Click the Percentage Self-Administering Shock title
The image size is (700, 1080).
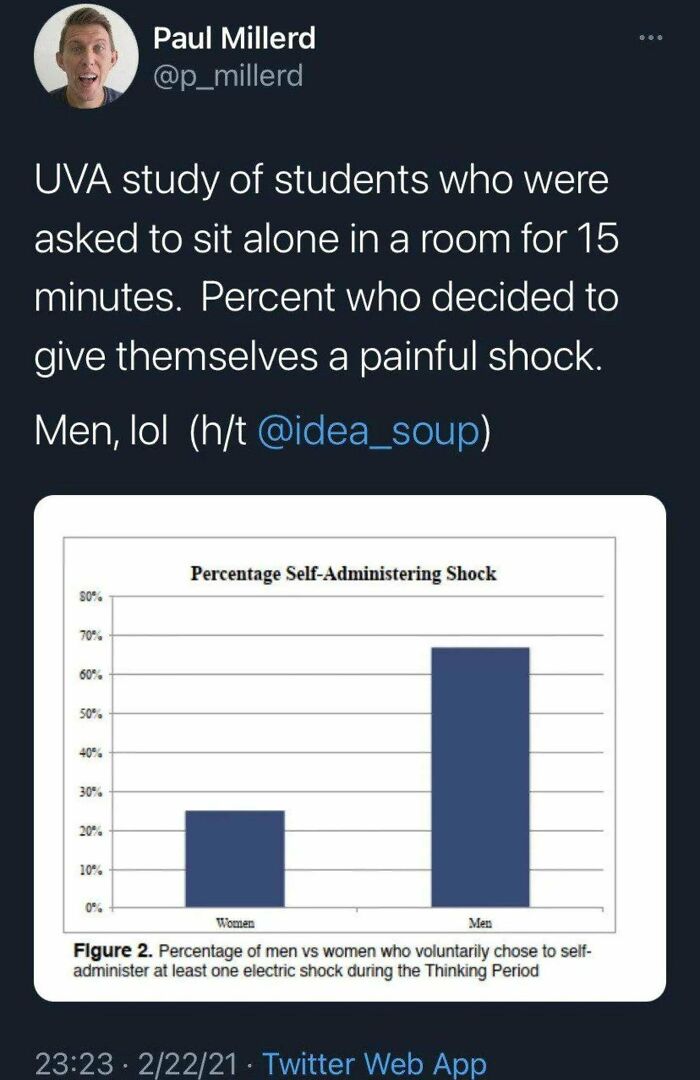(343, 574)
